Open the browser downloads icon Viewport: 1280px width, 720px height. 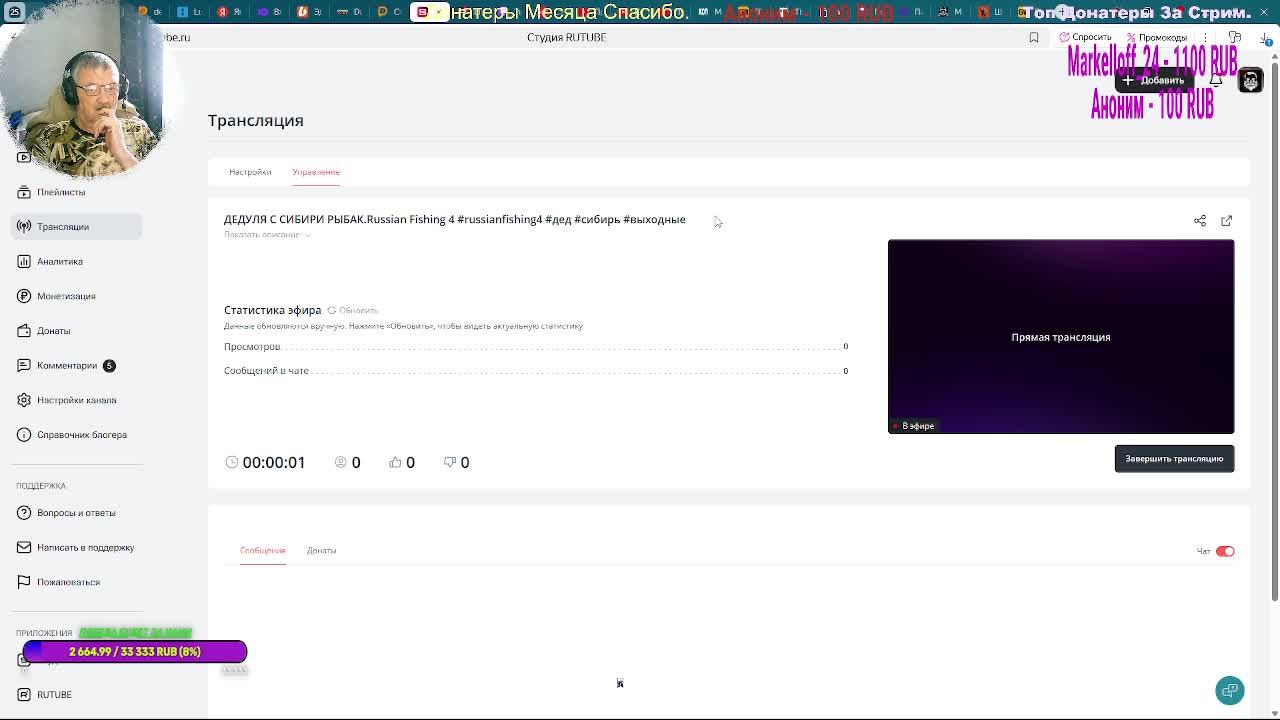[1266, 38]
